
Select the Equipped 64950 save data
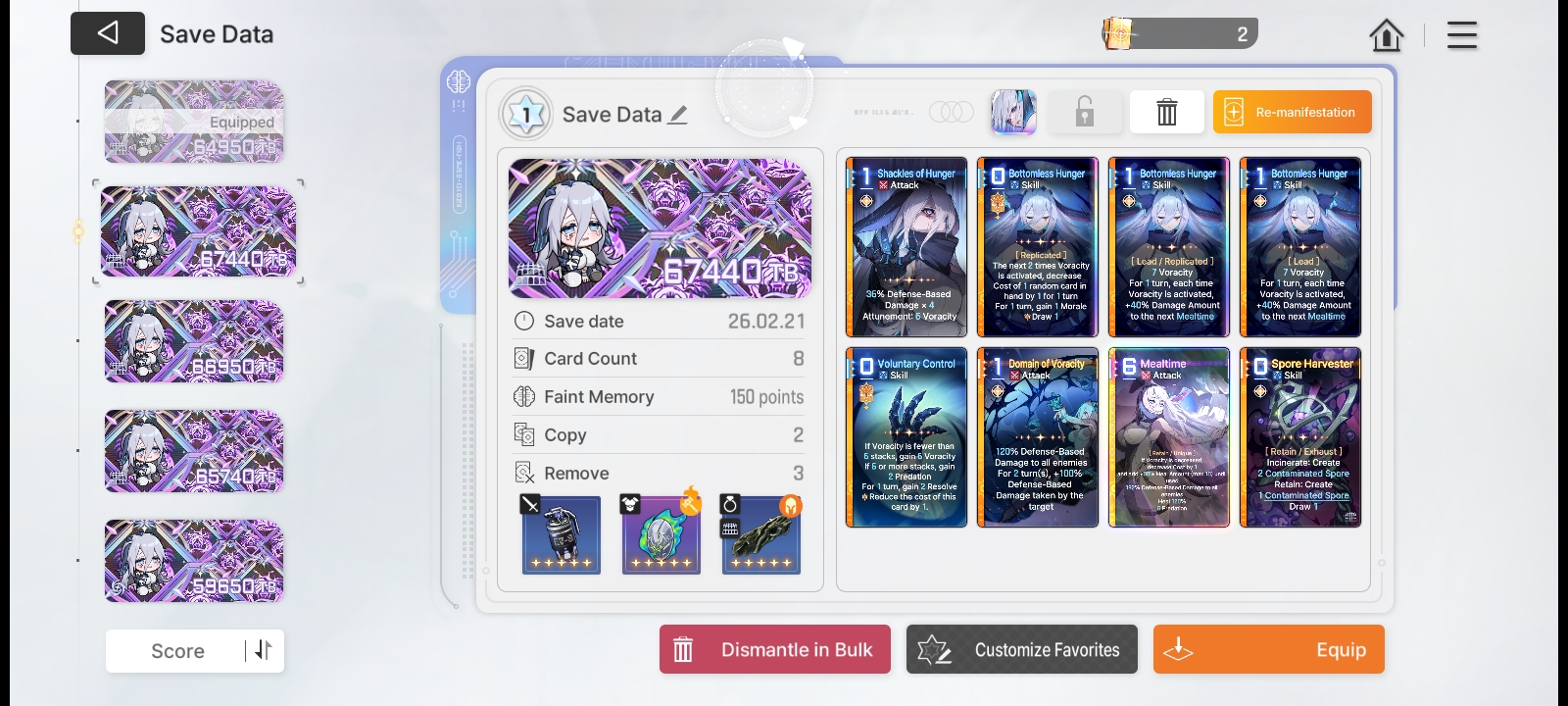tap(194, 122)
